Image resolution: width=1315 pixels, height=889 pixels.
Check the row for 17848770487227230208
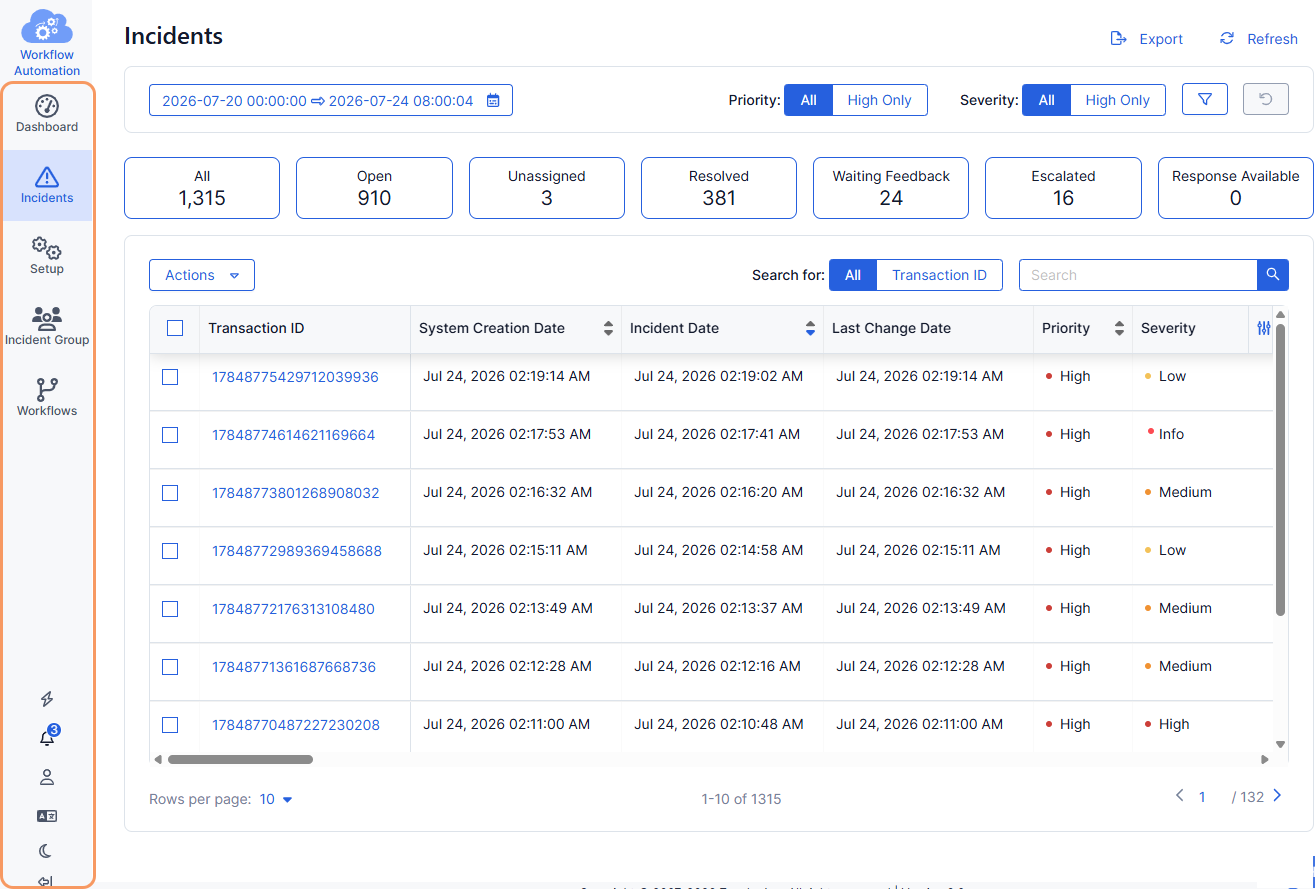point(170,725)
